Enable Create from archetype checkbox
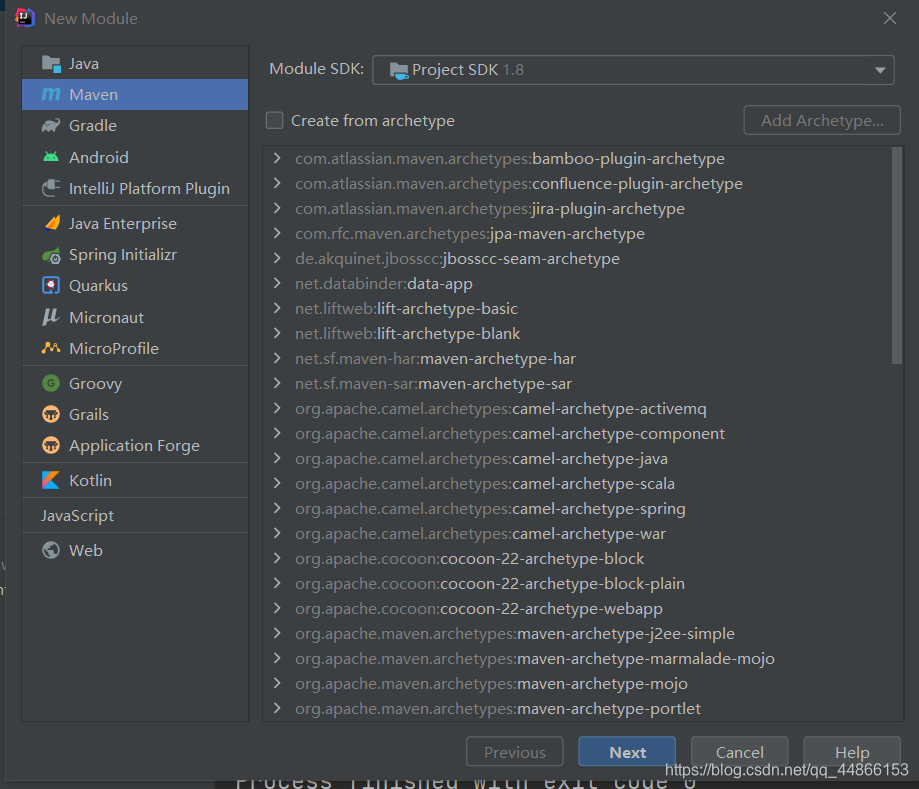This screenshot has height=789, width=919. pos(274,120)
